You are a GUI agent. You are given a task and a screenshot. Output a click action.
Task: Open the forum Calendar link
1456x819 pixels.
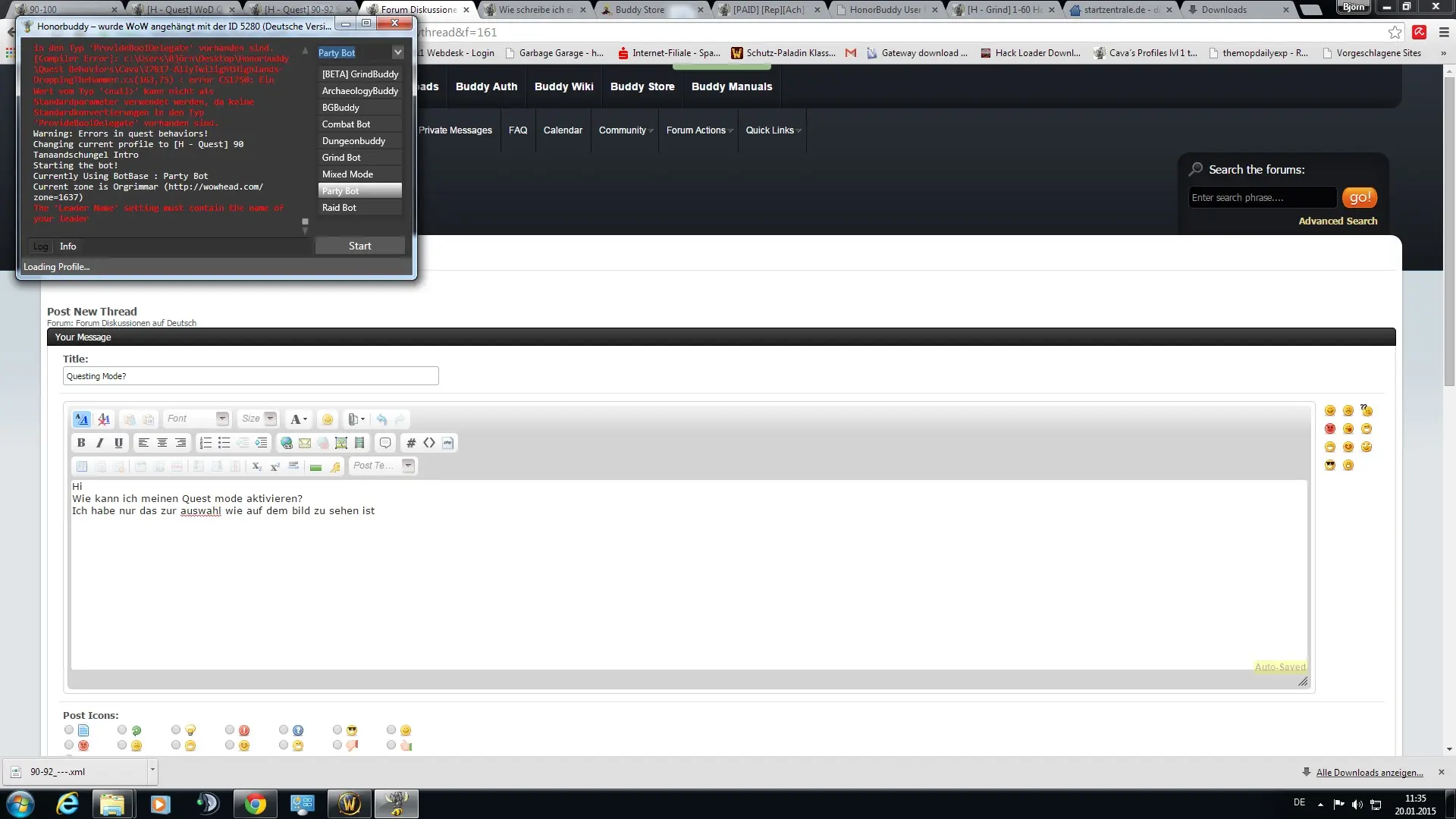tap(563, 130)
